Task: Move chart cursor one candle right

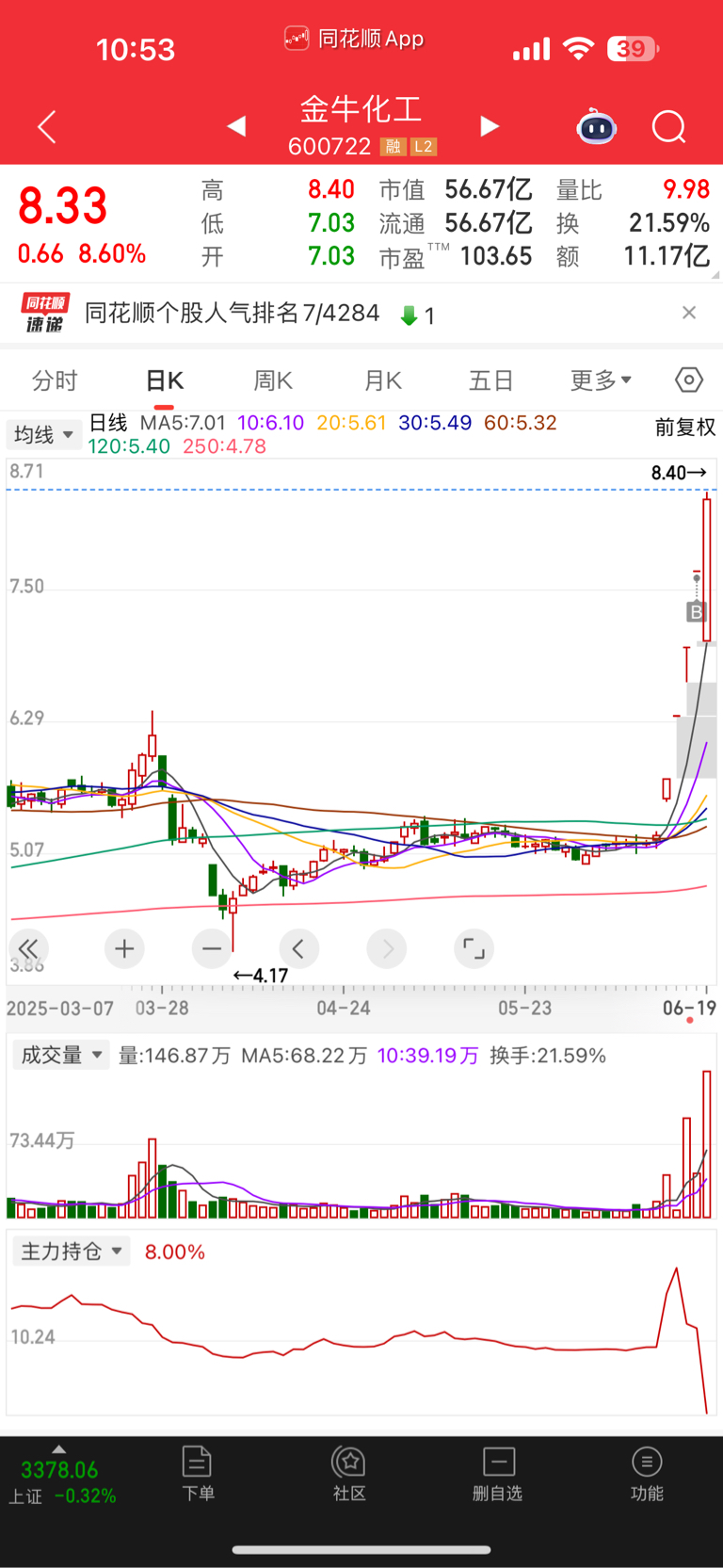Action: click(x=387, y=948)
